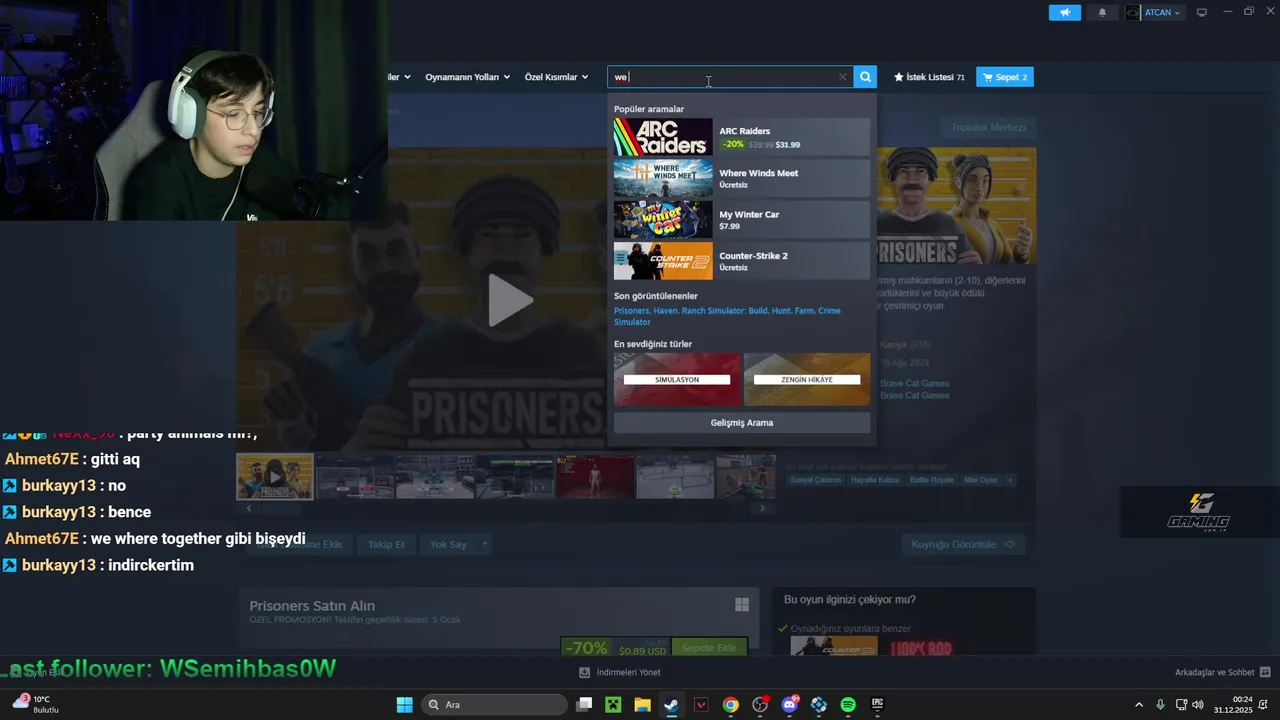Click the magnifying glass search button
This screenshot has height=720, width=1280.
click(x=865, y=77)
